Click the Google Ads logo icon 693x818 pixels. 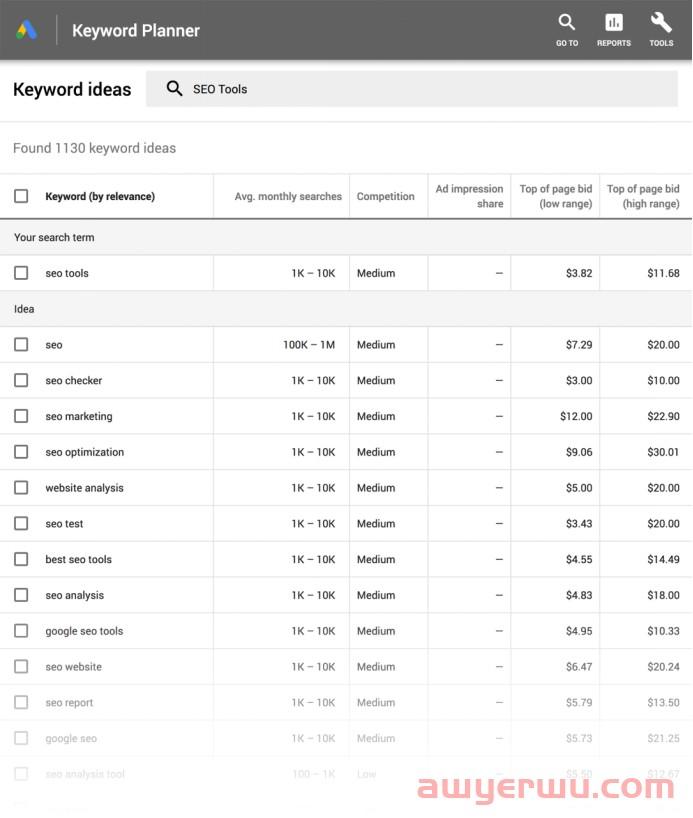pyautogui.click(x=27, y=30)
